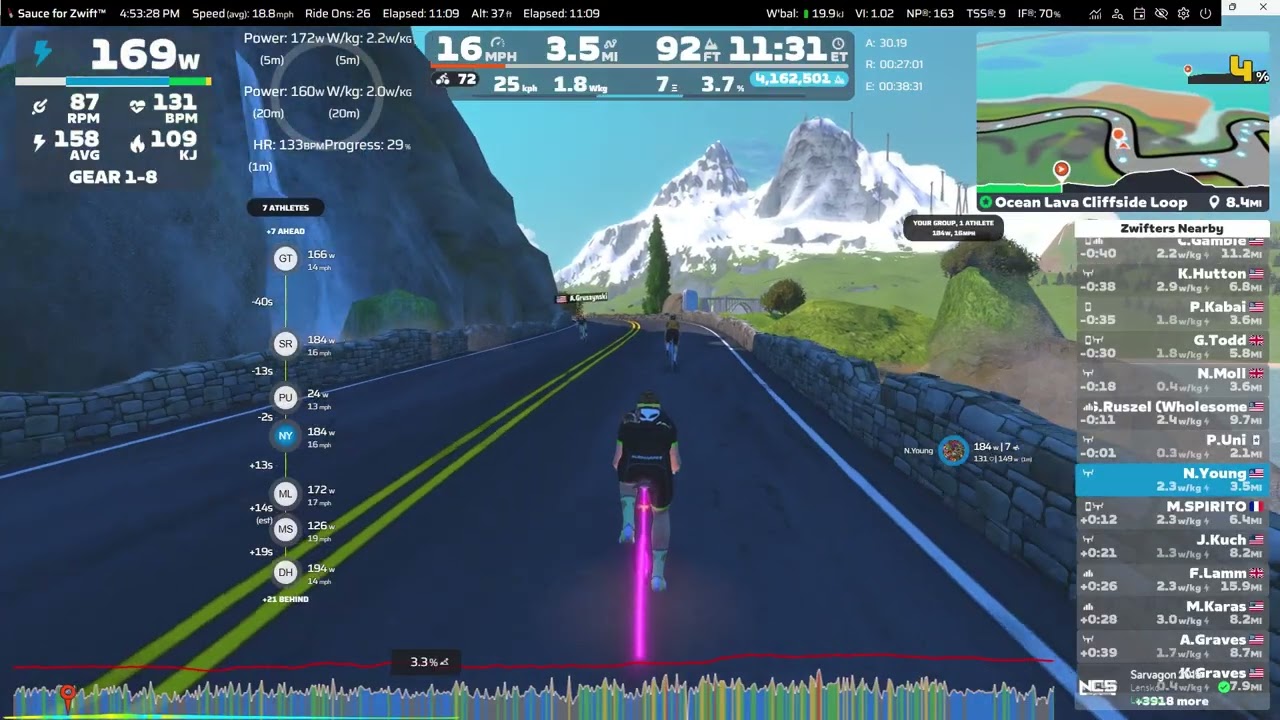
Task: Click the speedometer icon above MPH
Action: [x=497, y=44]
